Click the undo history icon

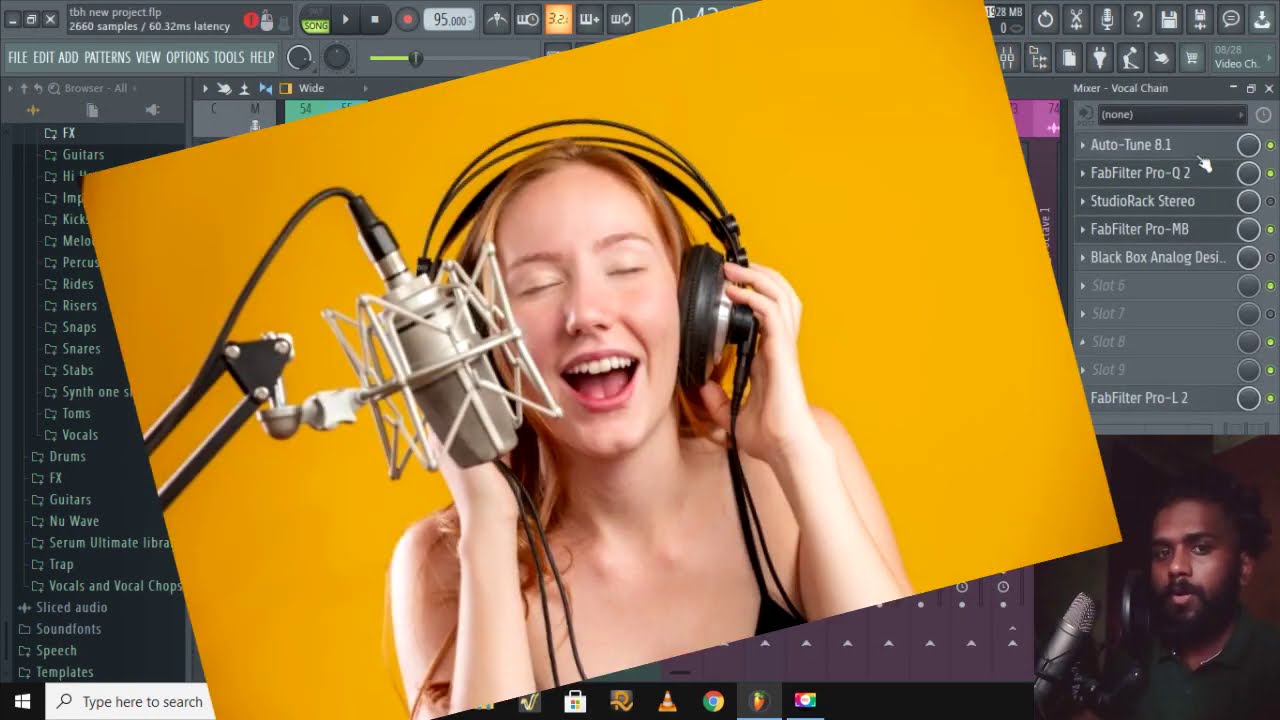point(1045,19)
